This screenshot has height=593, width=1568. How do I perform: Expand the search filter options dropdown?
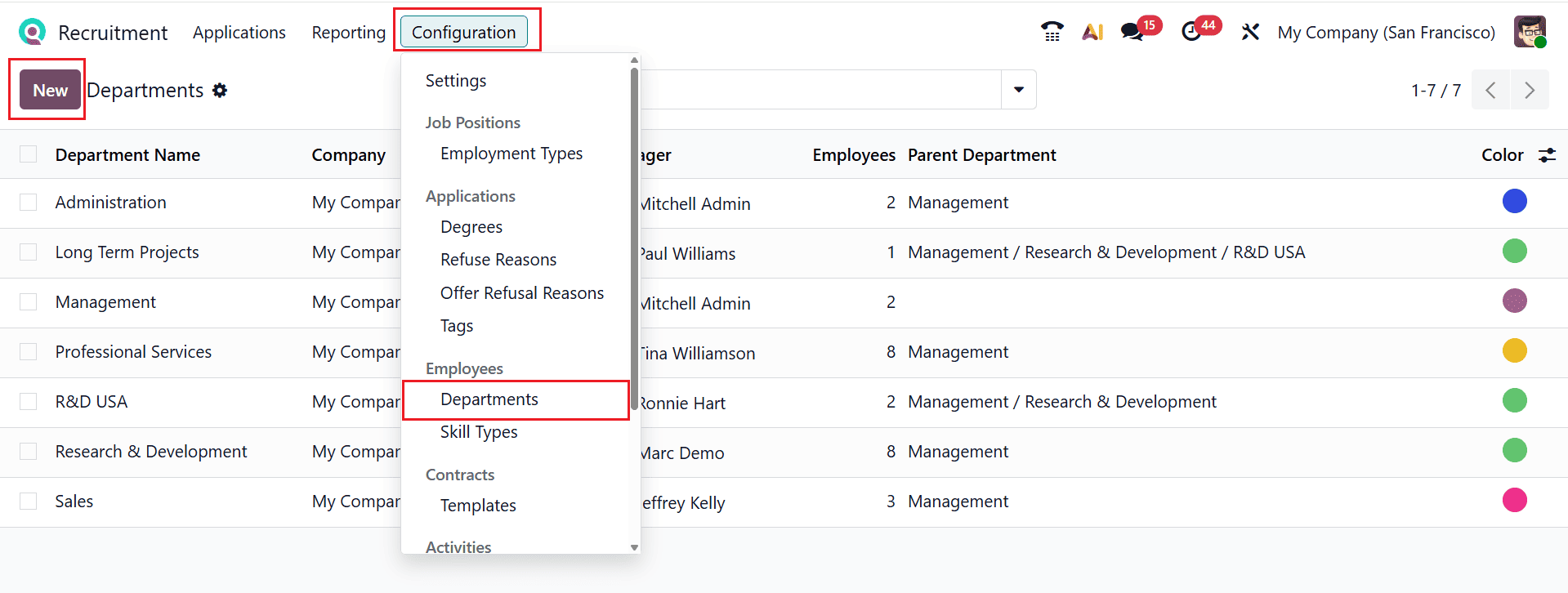[1019, 90]
